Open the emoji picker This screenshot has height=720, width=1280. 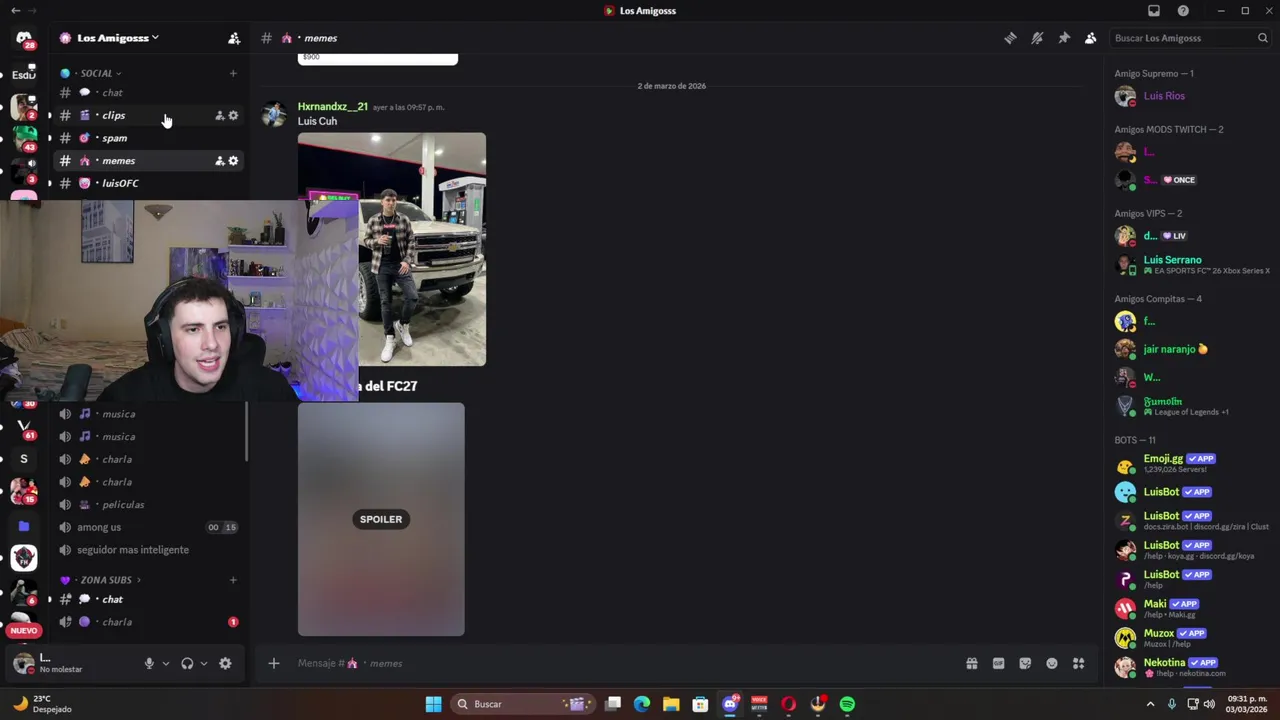pyautogui.click(x=1052, y=663)
